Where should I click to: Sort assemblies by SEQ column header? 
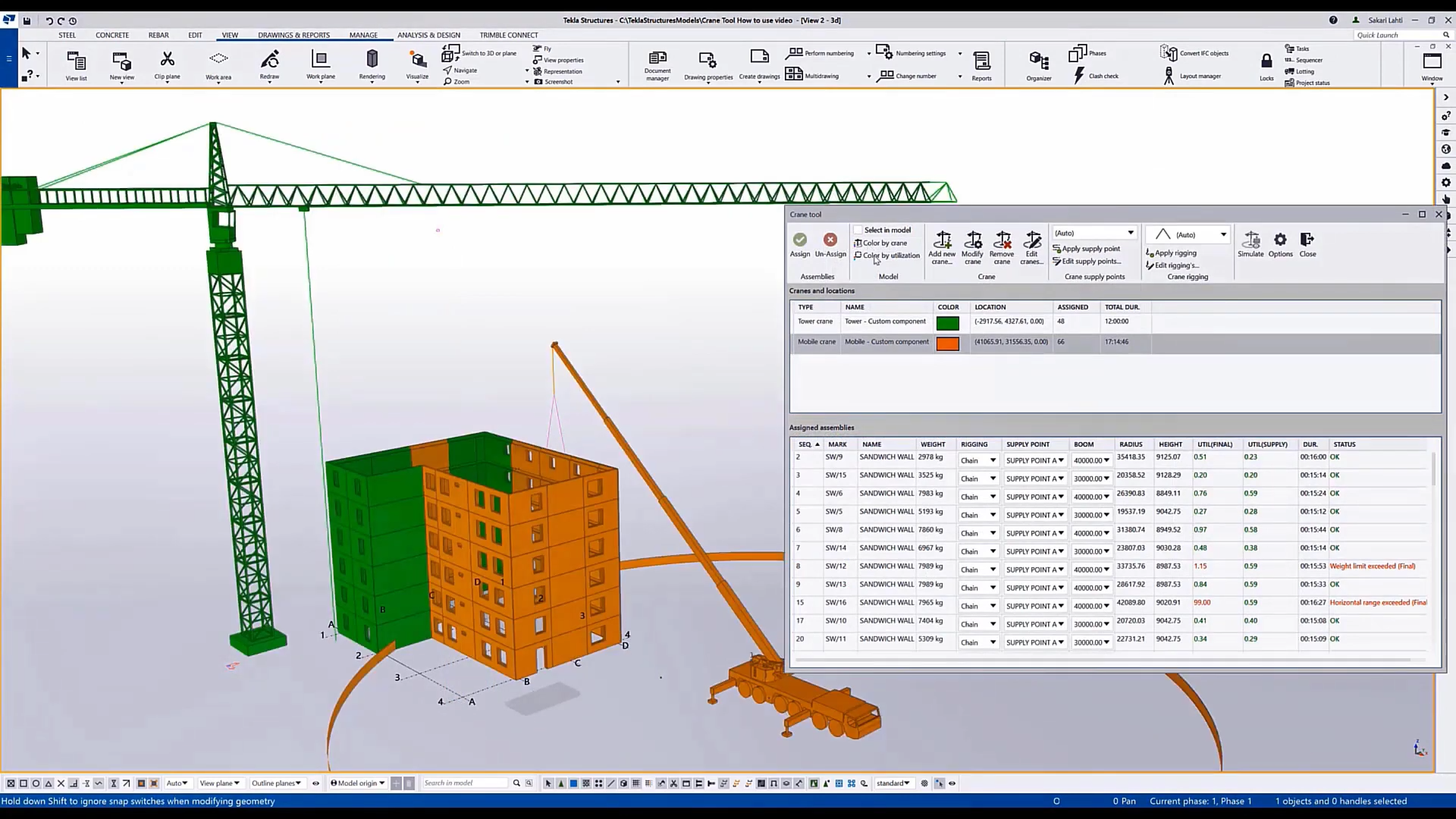pos(808,444)
